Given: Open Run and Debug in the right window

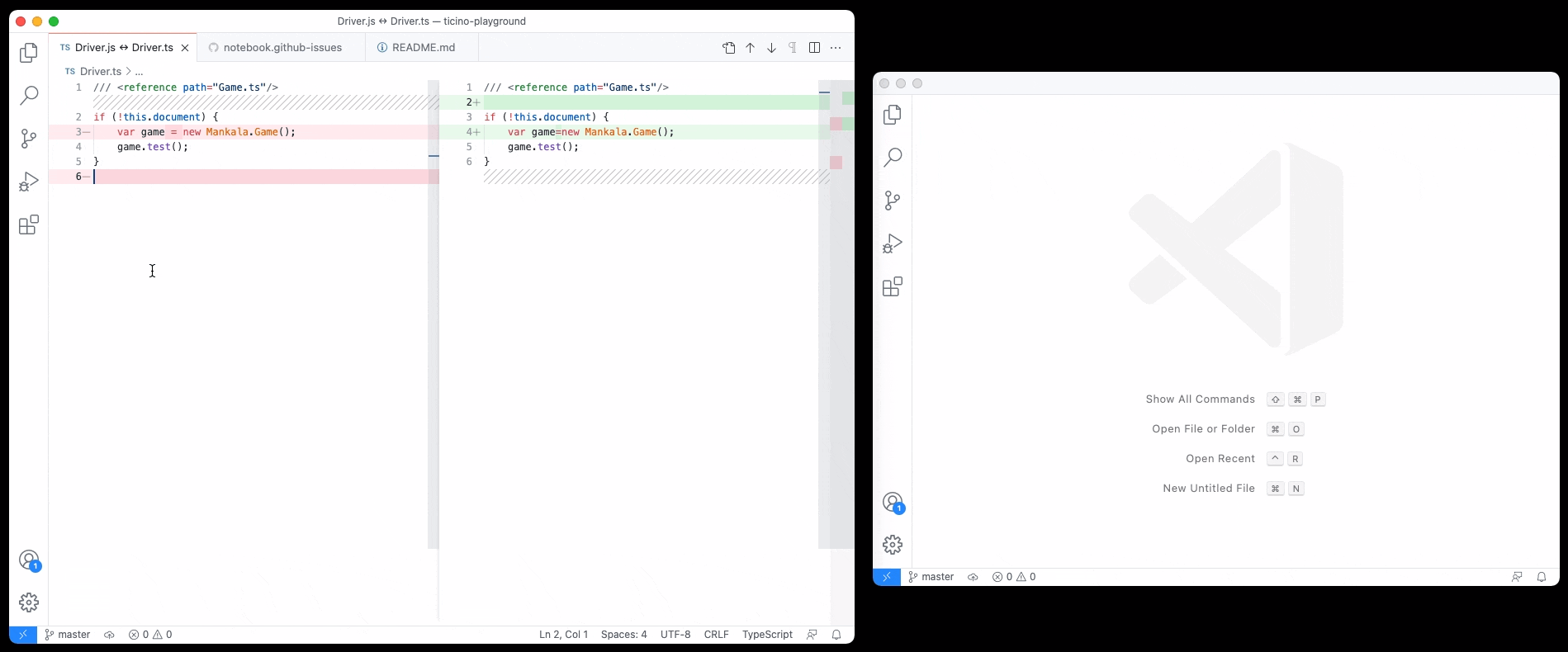Looking at the screenshot, I should click(893, 243).
